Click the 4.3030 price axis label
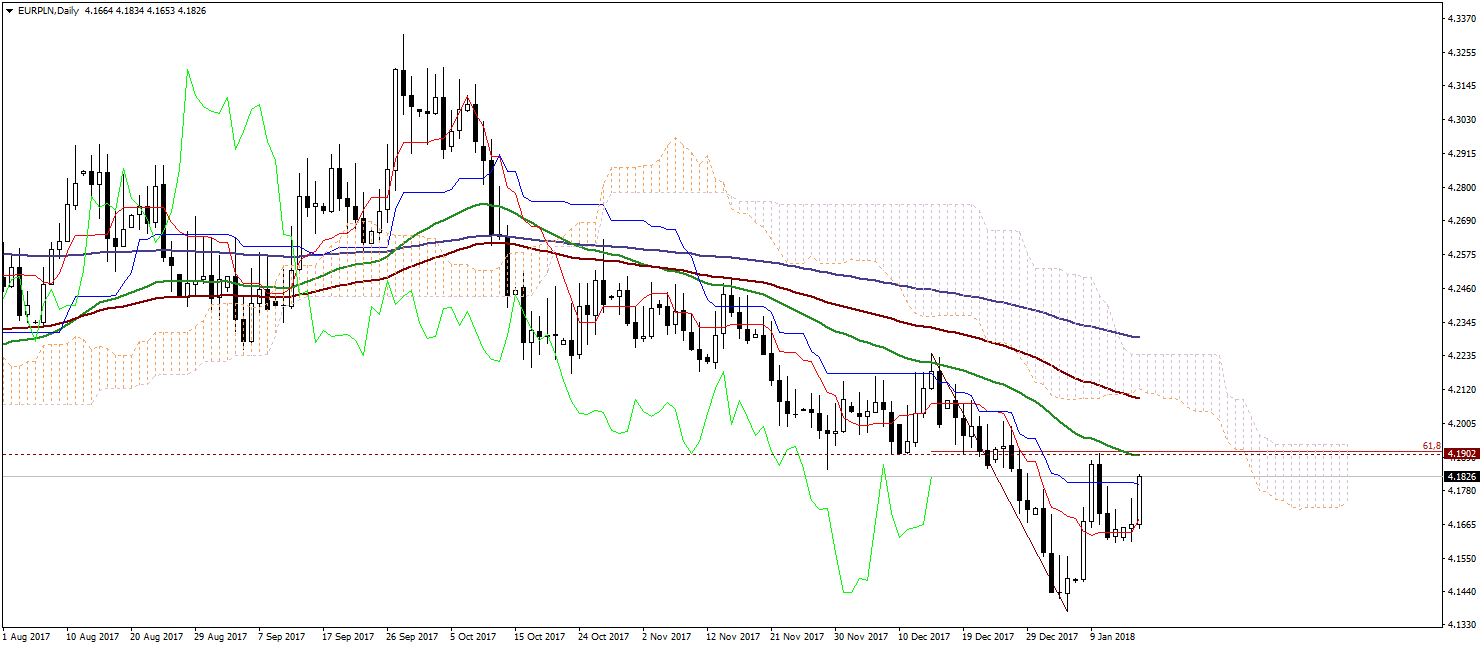Screen dimensions: 1482x648 (x=1461, y=119)
